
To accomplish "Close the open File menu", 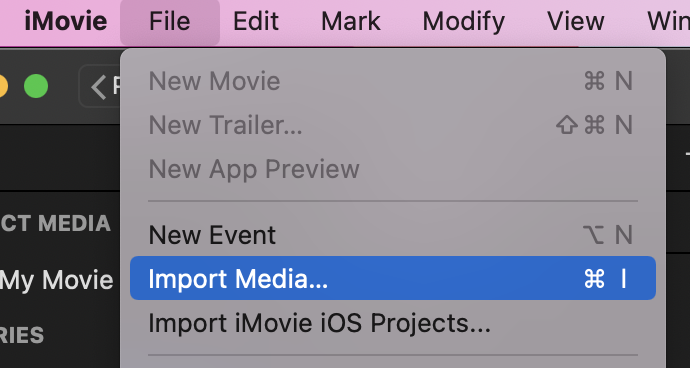I will (170, 21).
